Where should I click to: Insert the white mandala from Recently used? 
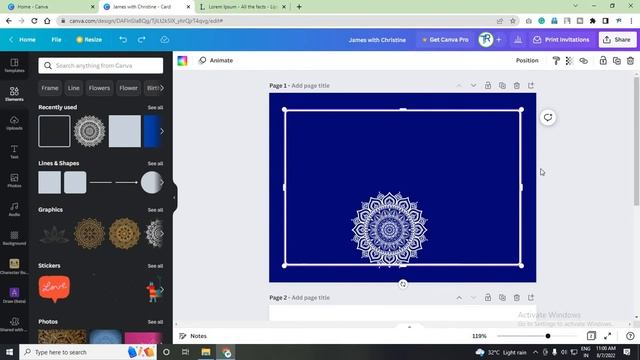(89, 131)
